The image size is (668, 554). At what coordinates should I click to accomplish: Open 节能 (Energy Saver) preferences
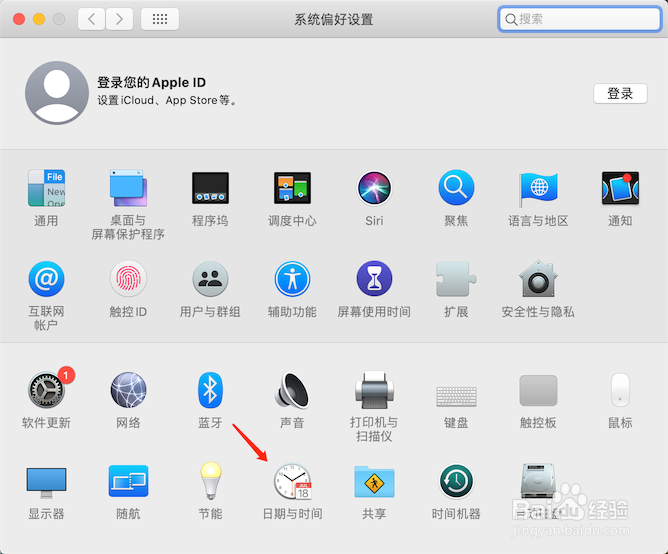[x=210, y=481]
